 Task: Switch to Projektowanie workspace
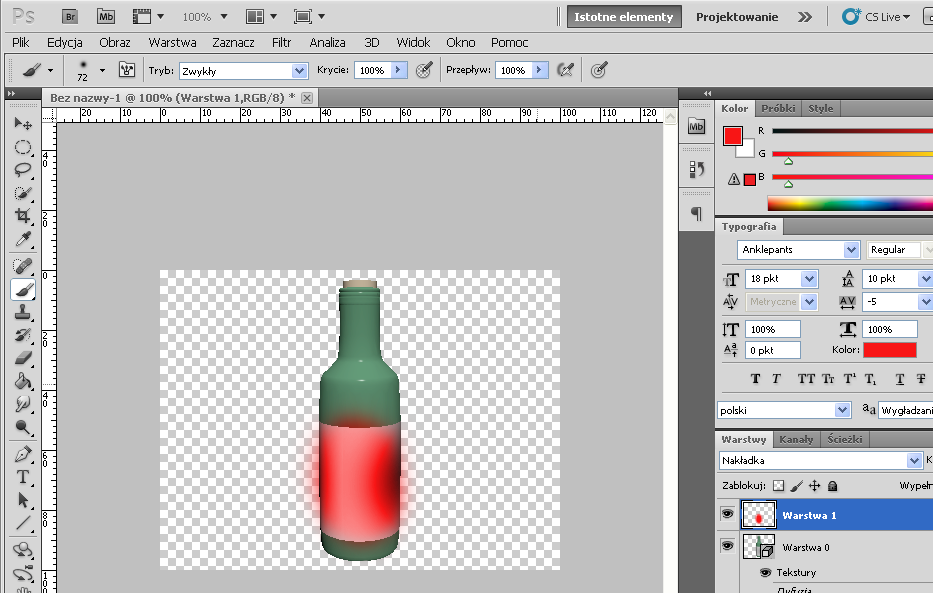coord(737,17)
